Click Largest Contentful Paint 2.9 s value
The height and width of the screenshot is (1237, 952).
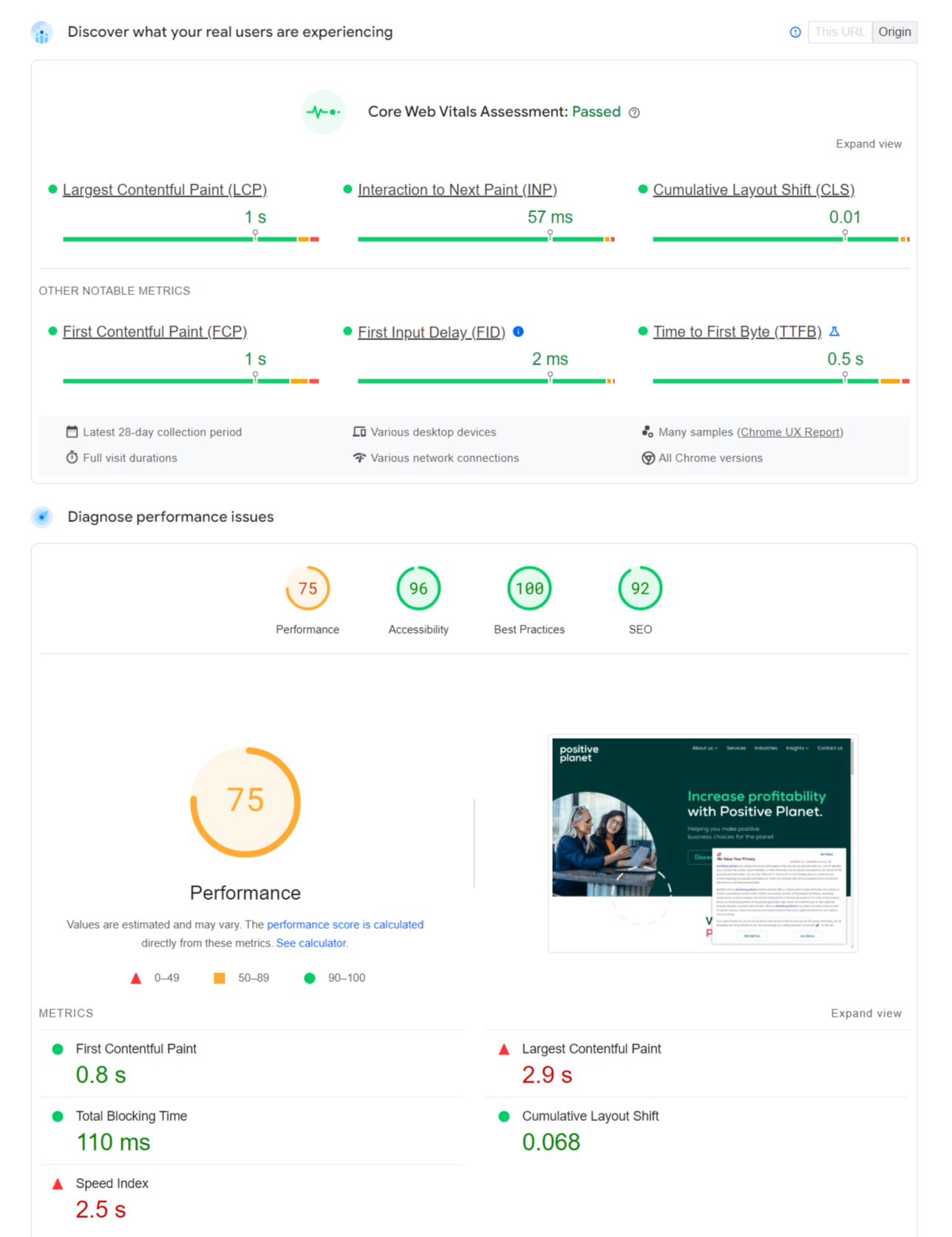547,1074
